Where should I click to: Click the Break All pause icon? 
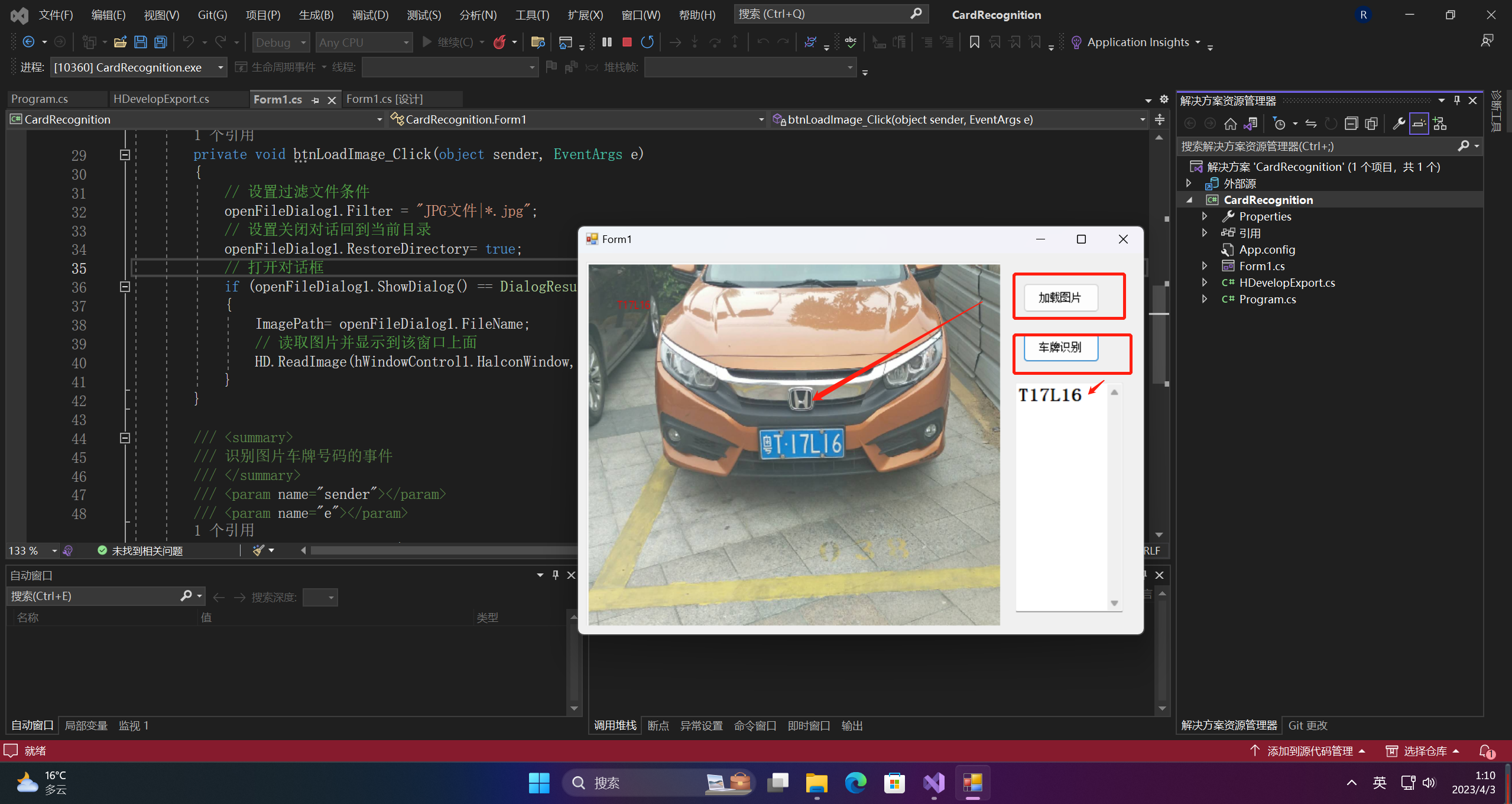(607, 42)
